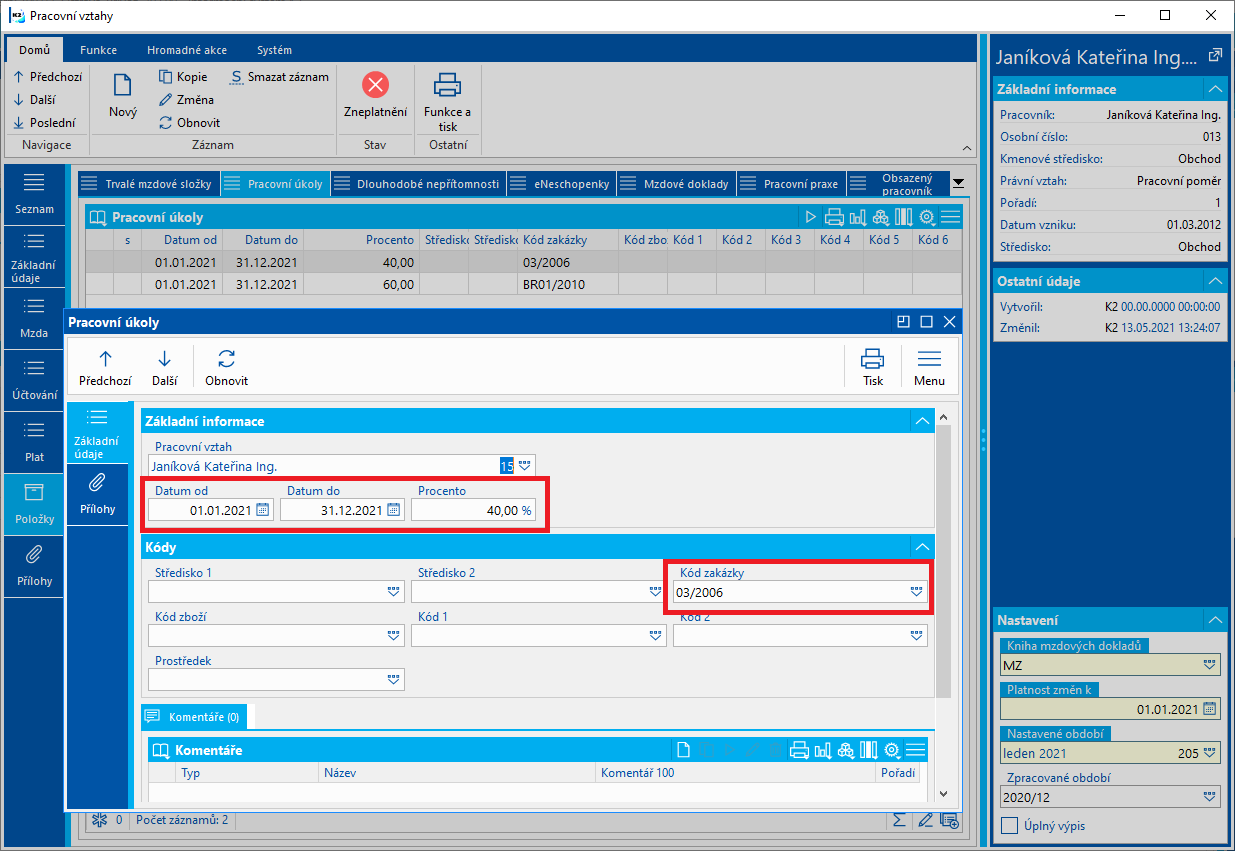Image resolution: width=1235 pixels, height=851 pixels.
Task: Collapse Nastavení panel
Action: tap(1215, 620)
